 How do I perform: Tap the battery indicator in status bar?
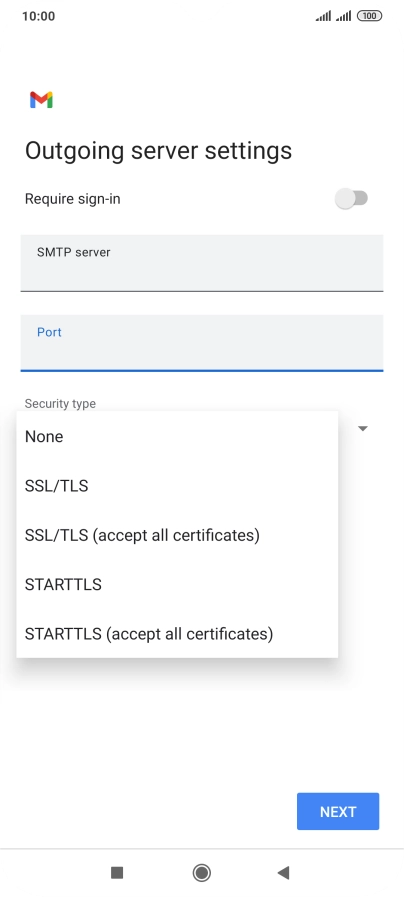click(x=369, y=16)
